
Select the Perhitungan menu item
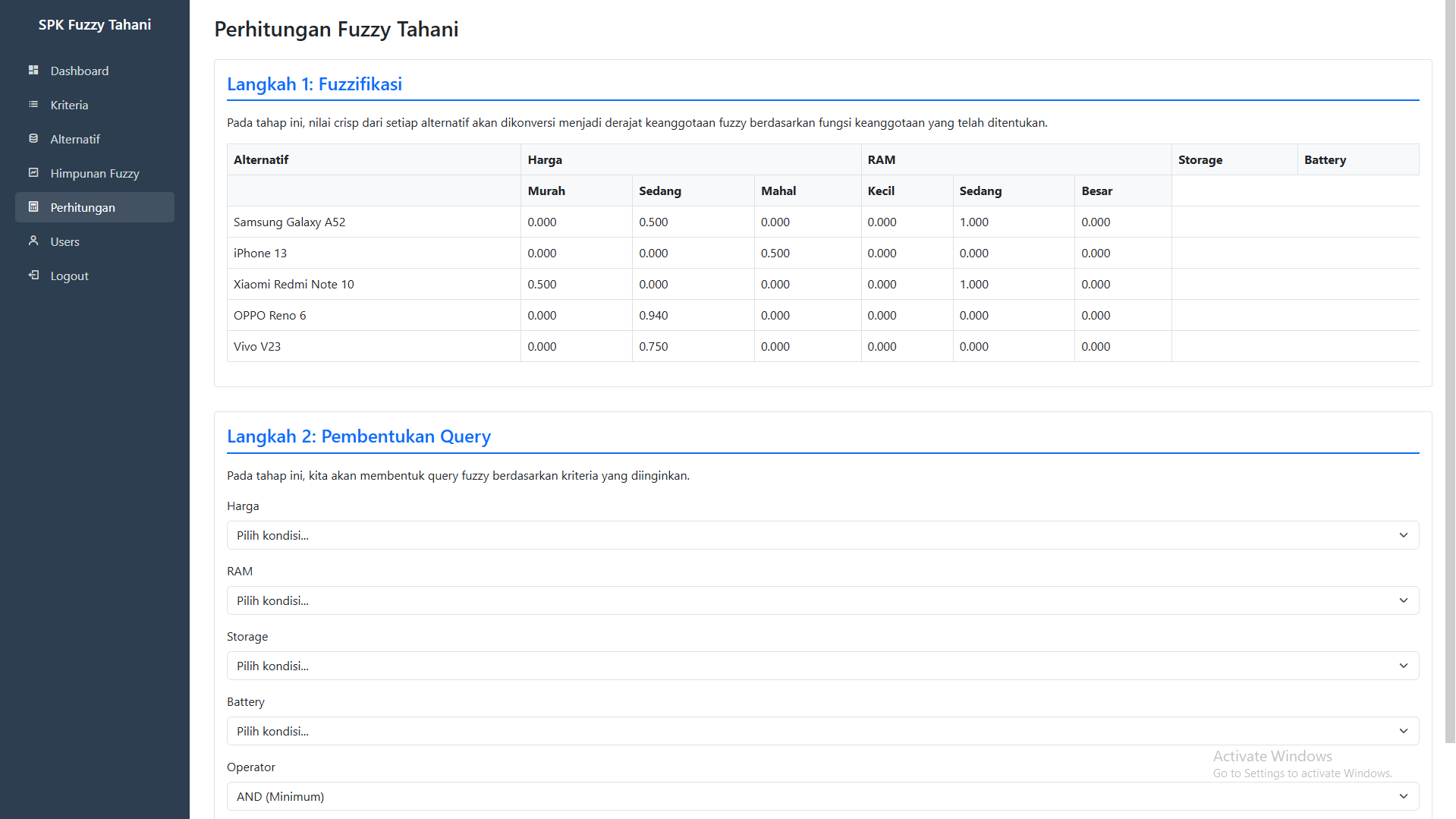click(95, 207)
